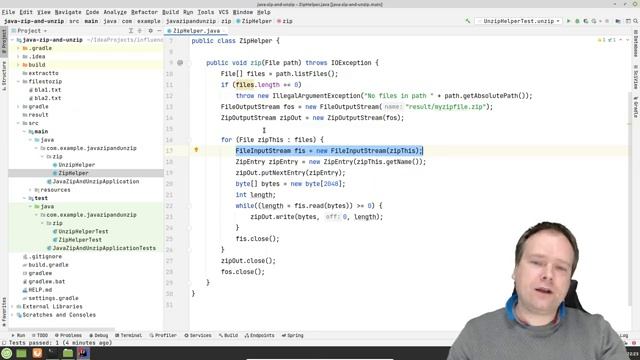Viewport: 640px width, 360px height.
Task: Open the Spring tool window
Action: (x=293, y=336)
